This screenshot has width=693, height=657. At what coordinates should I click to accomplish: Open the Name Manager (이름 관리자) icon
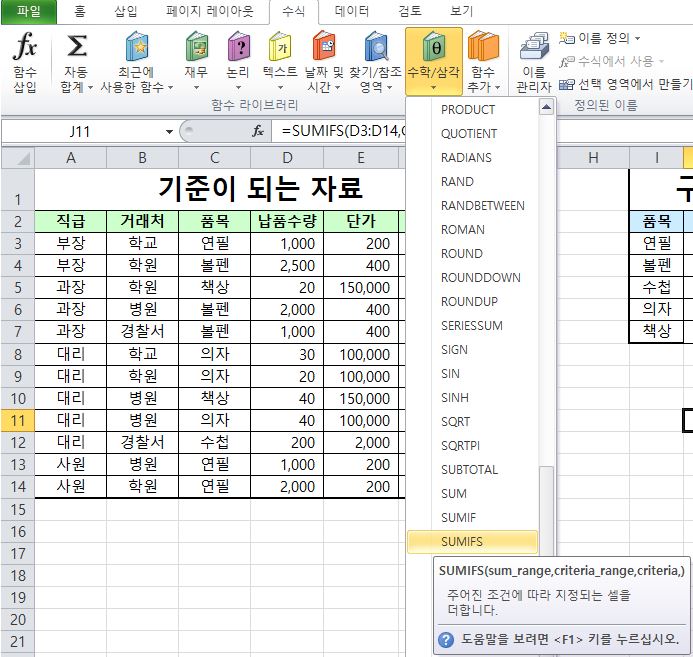pos(534,46)
